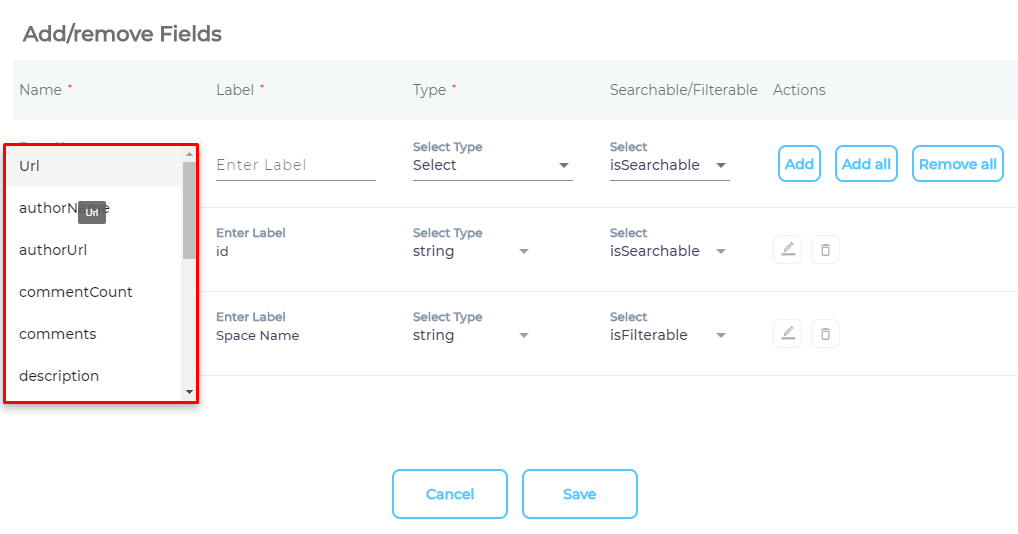Click the edit pencil icon in id row
The height and width of the screenshot is (534, 1018).
[x=787, y=250]
